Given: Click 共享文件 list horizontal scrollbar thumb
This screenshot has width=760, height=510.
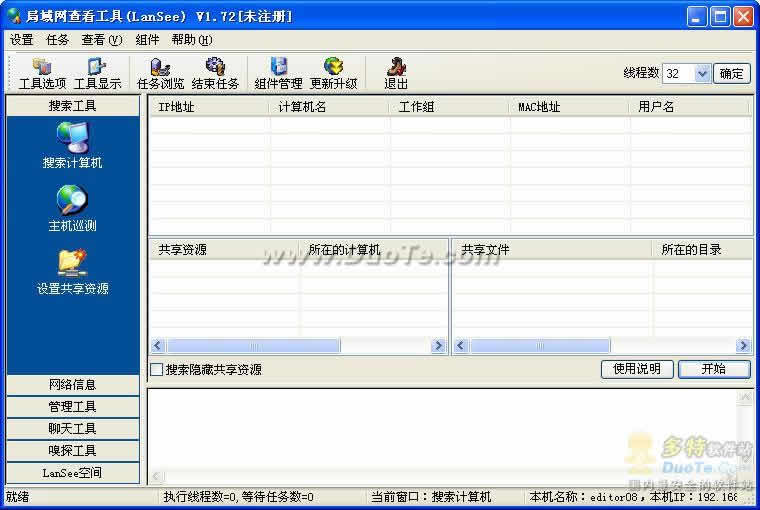Looking at the screenshot, I should (540, 345).
